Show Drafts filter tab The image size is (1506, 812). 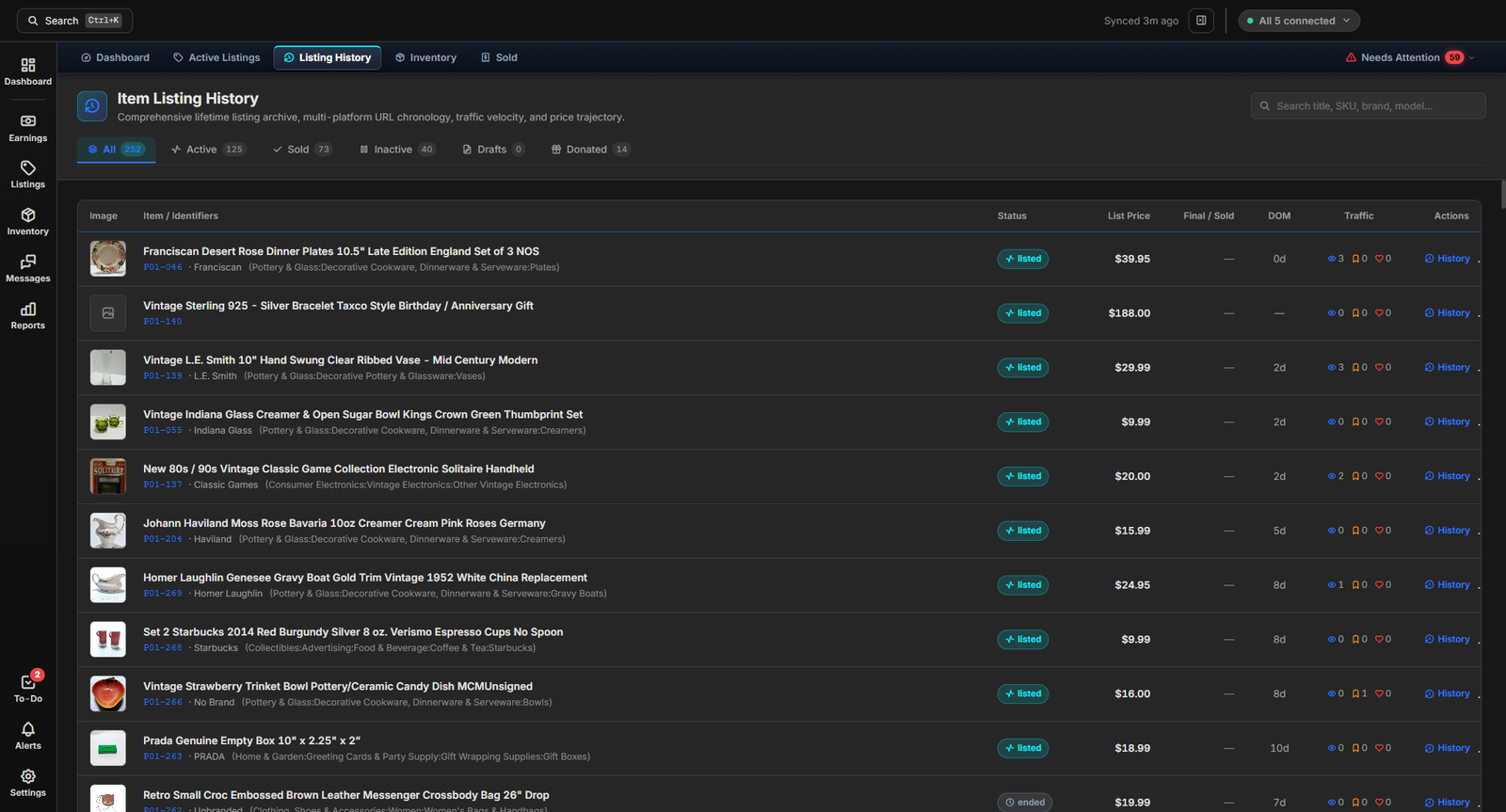493,150
